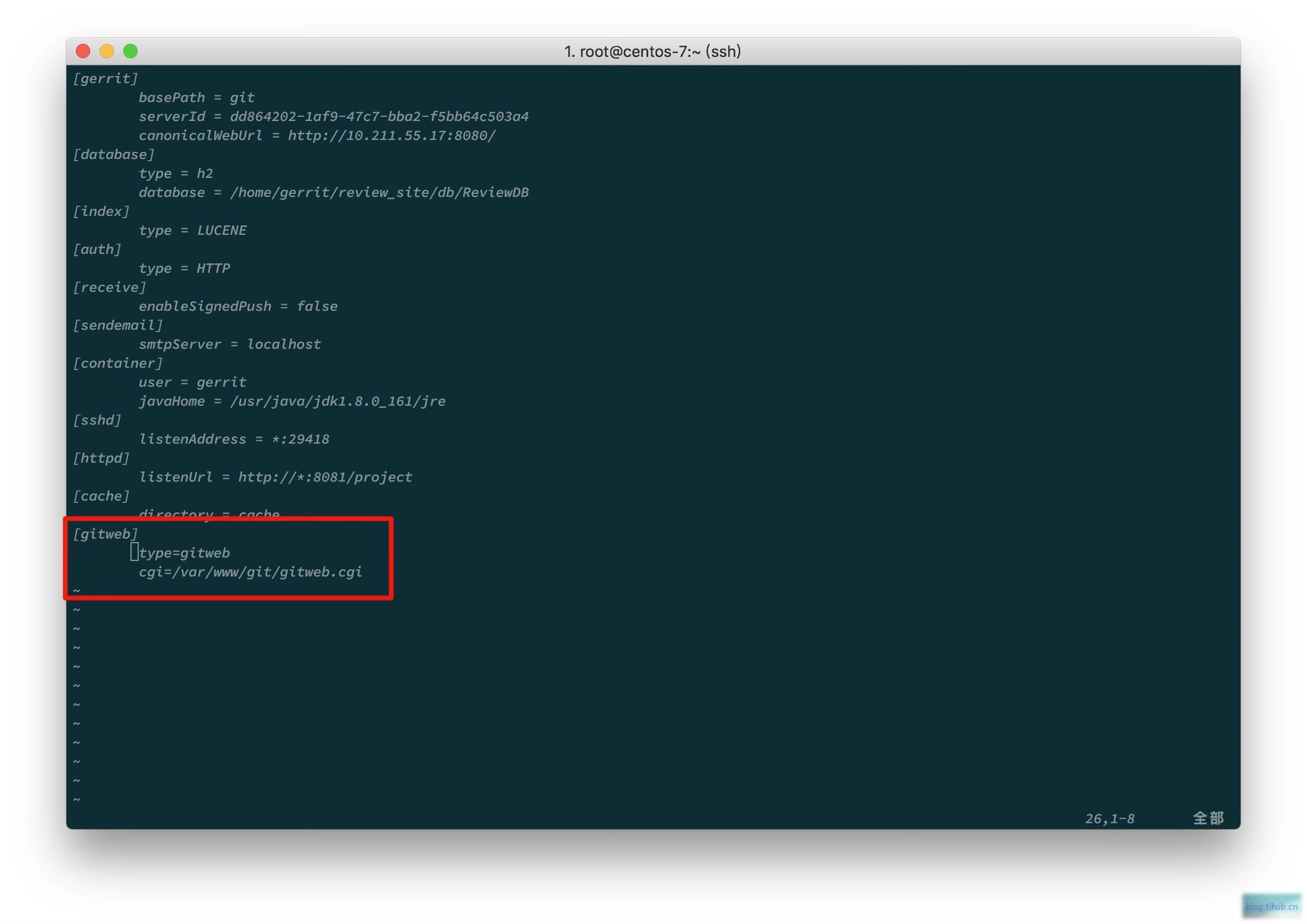Image resolution: width=1307 pixels, height=924 pixels.
Task: Click the [httpd] section header
Action: click(101, 458)
